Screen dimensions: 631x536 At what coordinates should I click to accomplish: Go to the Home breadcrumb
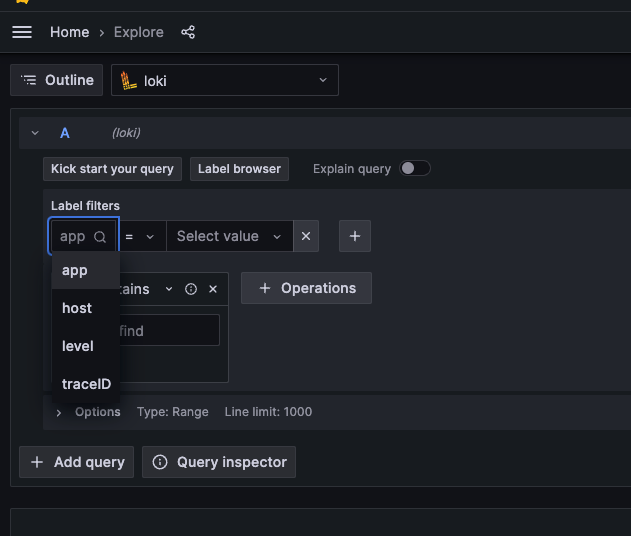pyautogui.click(x=70, y=32)
